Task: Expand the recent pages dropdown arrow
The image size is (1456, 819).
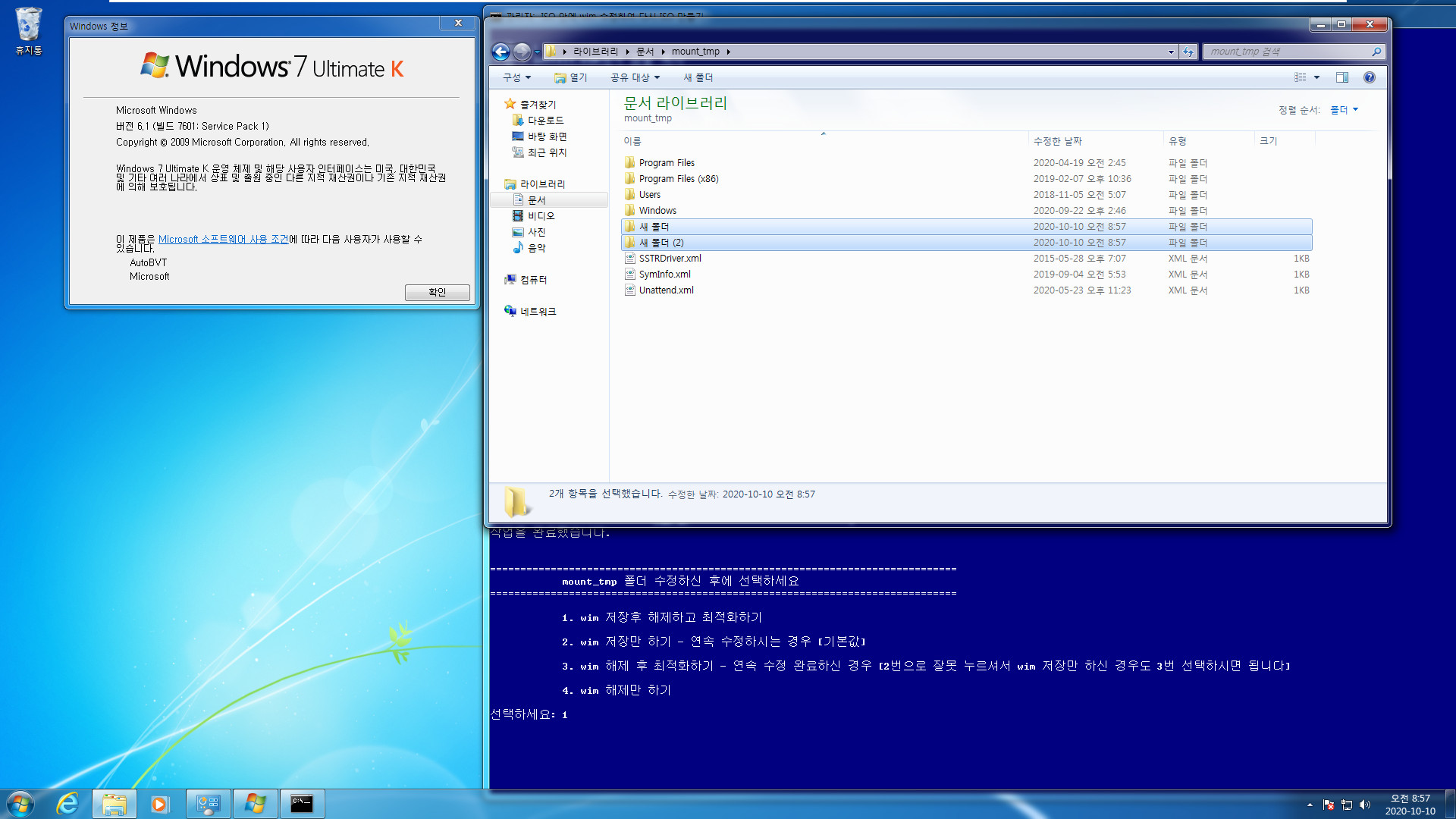Action: click(537, 52)
